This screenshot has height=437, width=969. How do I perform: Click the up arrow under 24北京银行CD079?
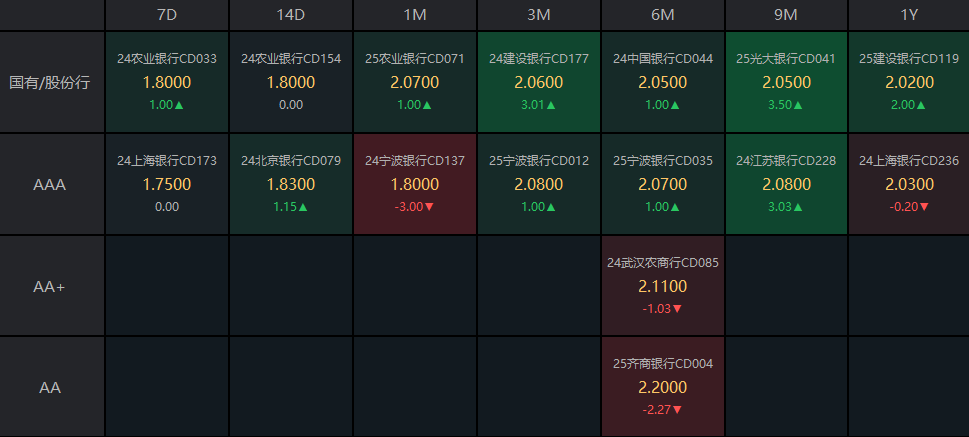pos(304,207)
